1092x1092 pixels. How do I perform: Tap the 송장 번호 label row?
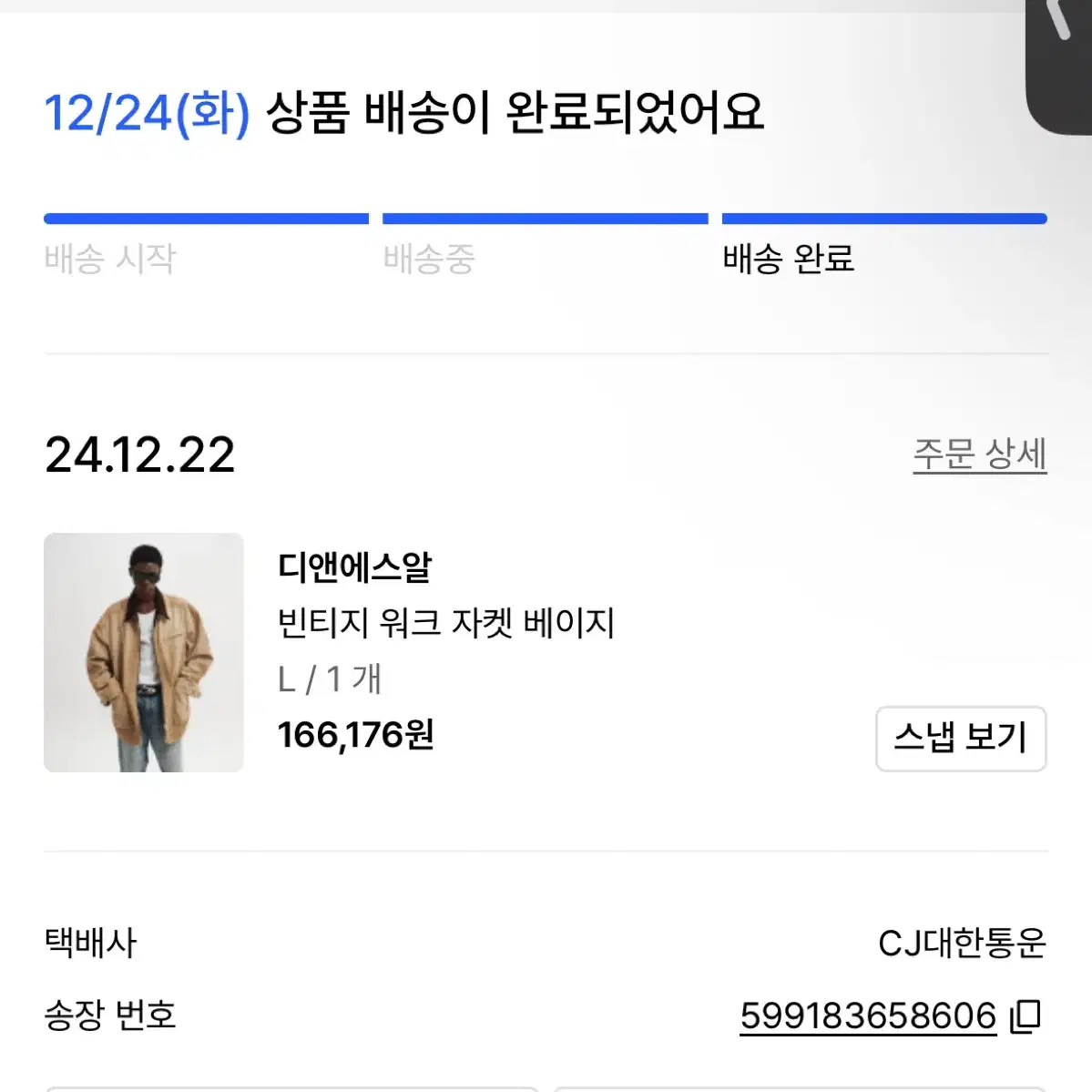click(x=546, y=1016)
